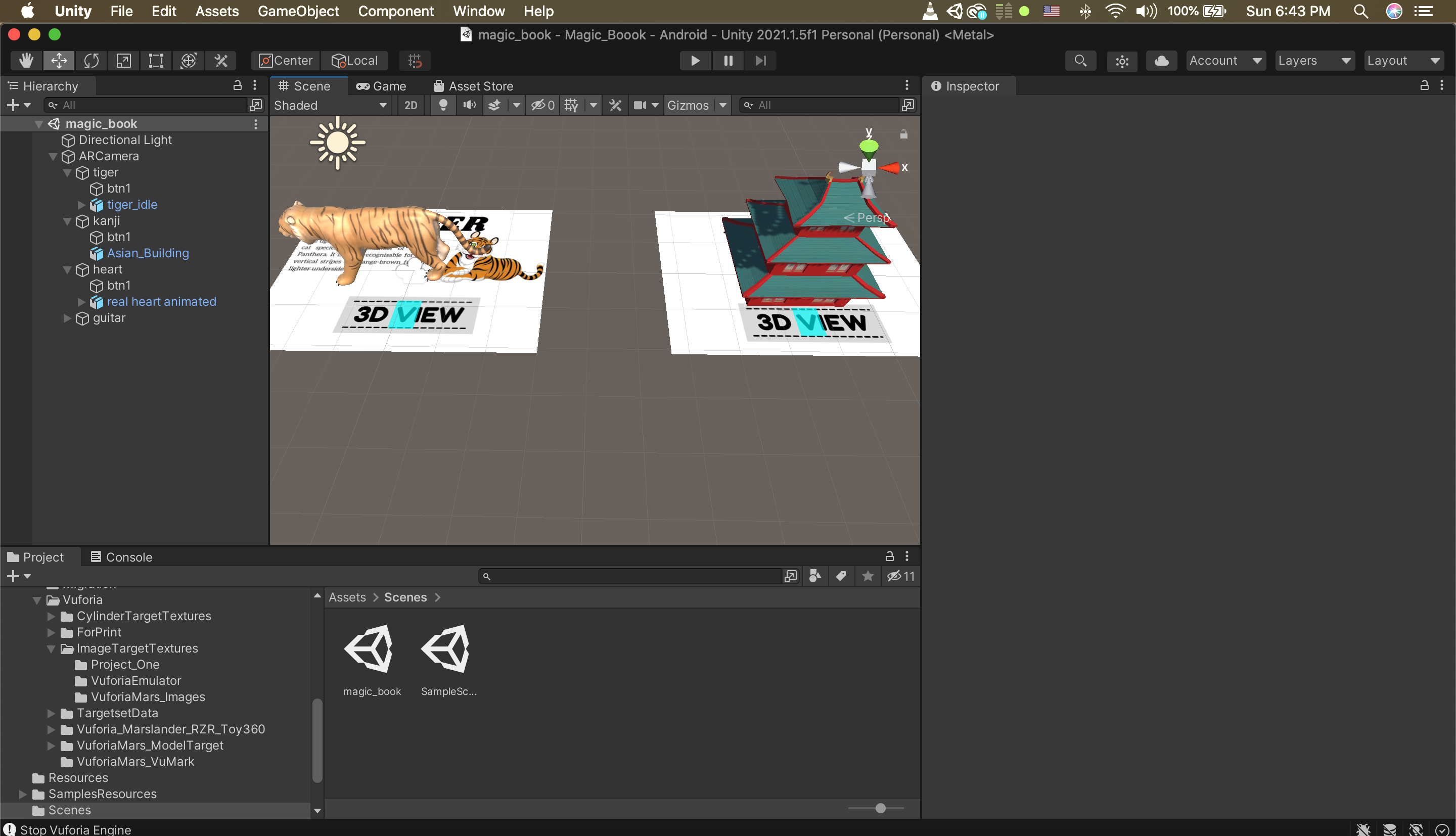This screenshot has width=1456, height=836.
Task: Open the Shaded draw mode dropdown
Action: (330, 105)
